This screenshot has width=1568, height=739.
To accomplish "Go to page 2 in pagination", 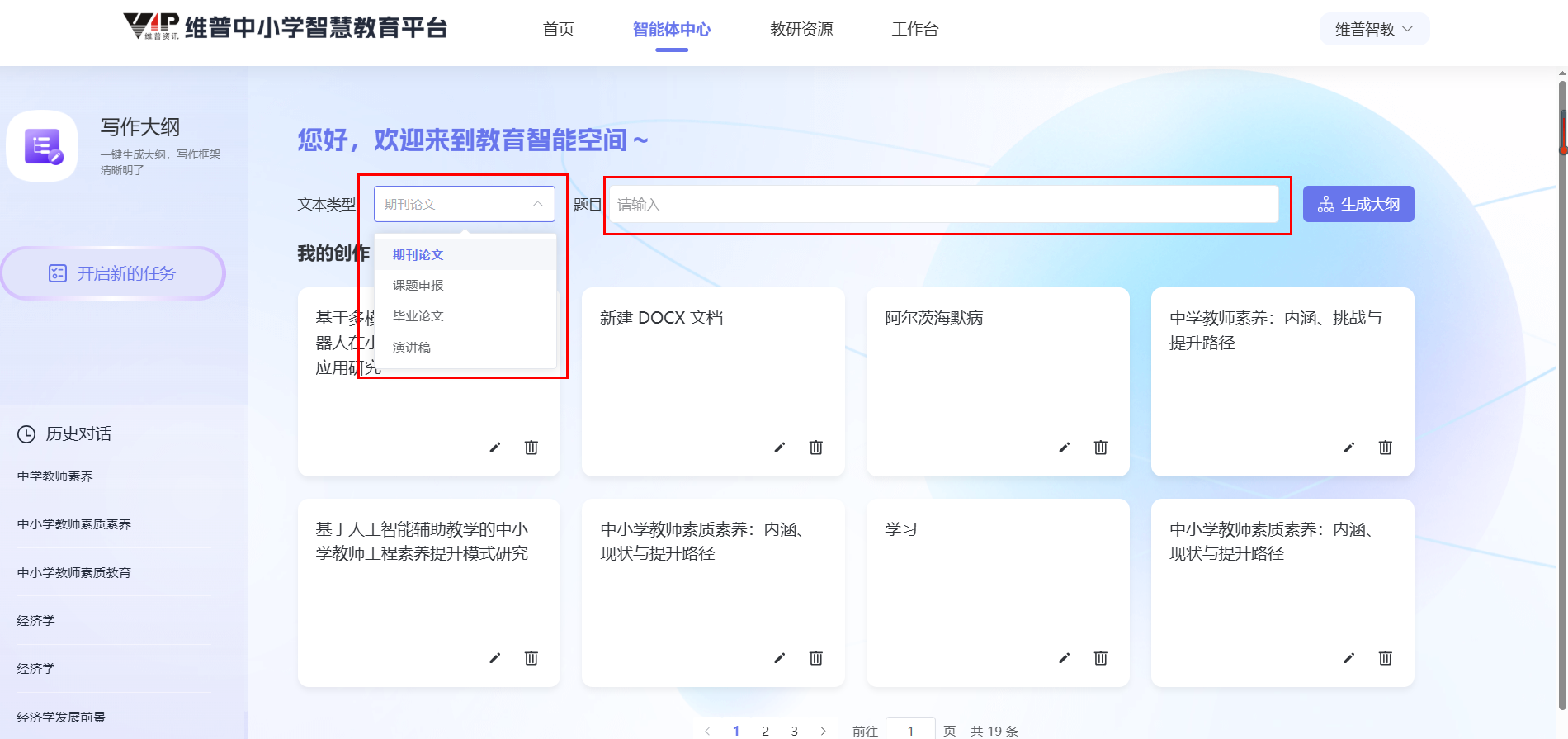I will (765, 731).
